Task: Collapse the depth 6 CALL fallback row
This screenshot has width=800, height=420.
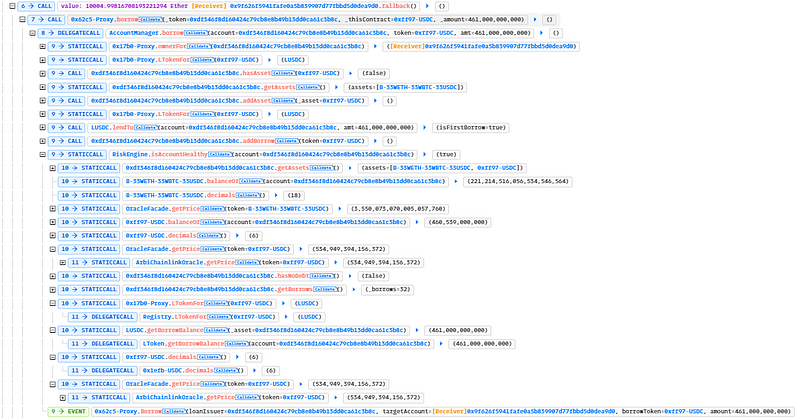Action: 7,6
